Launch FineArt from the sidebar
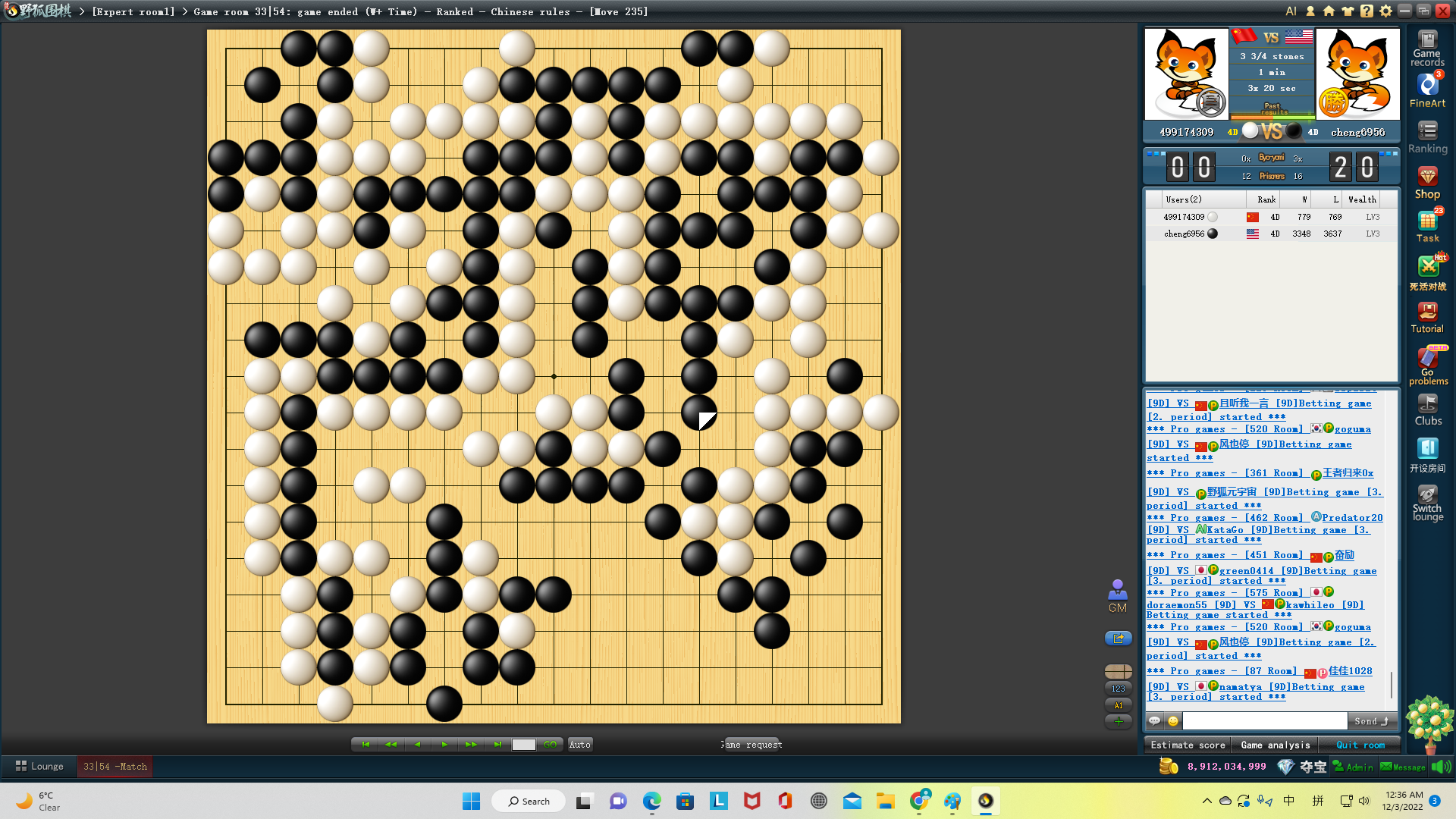Screen dimensions: 1456x819 click(1427, 91)
